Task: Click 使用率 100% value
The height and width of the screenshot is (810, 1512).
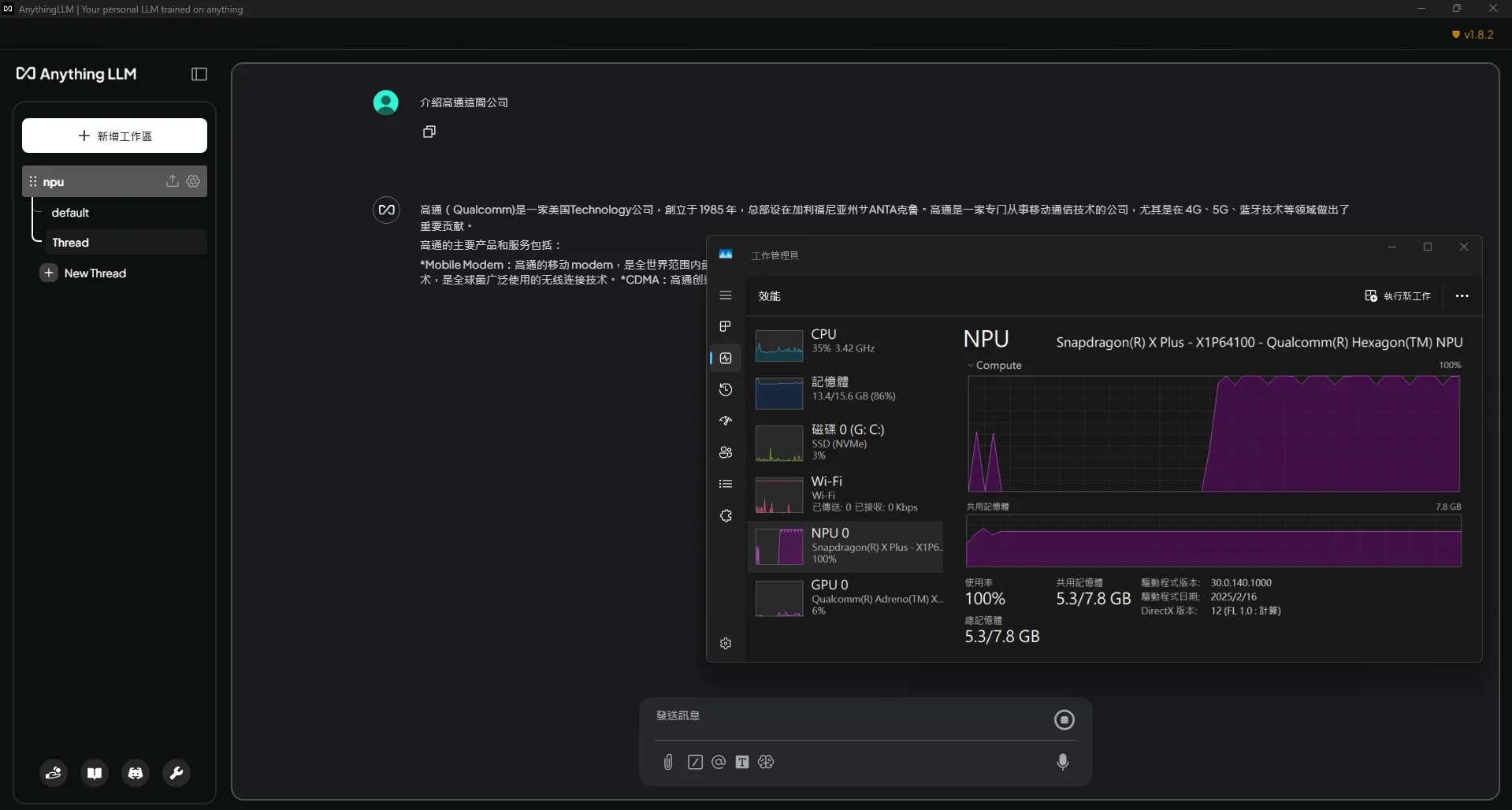Action: (985, 599)
